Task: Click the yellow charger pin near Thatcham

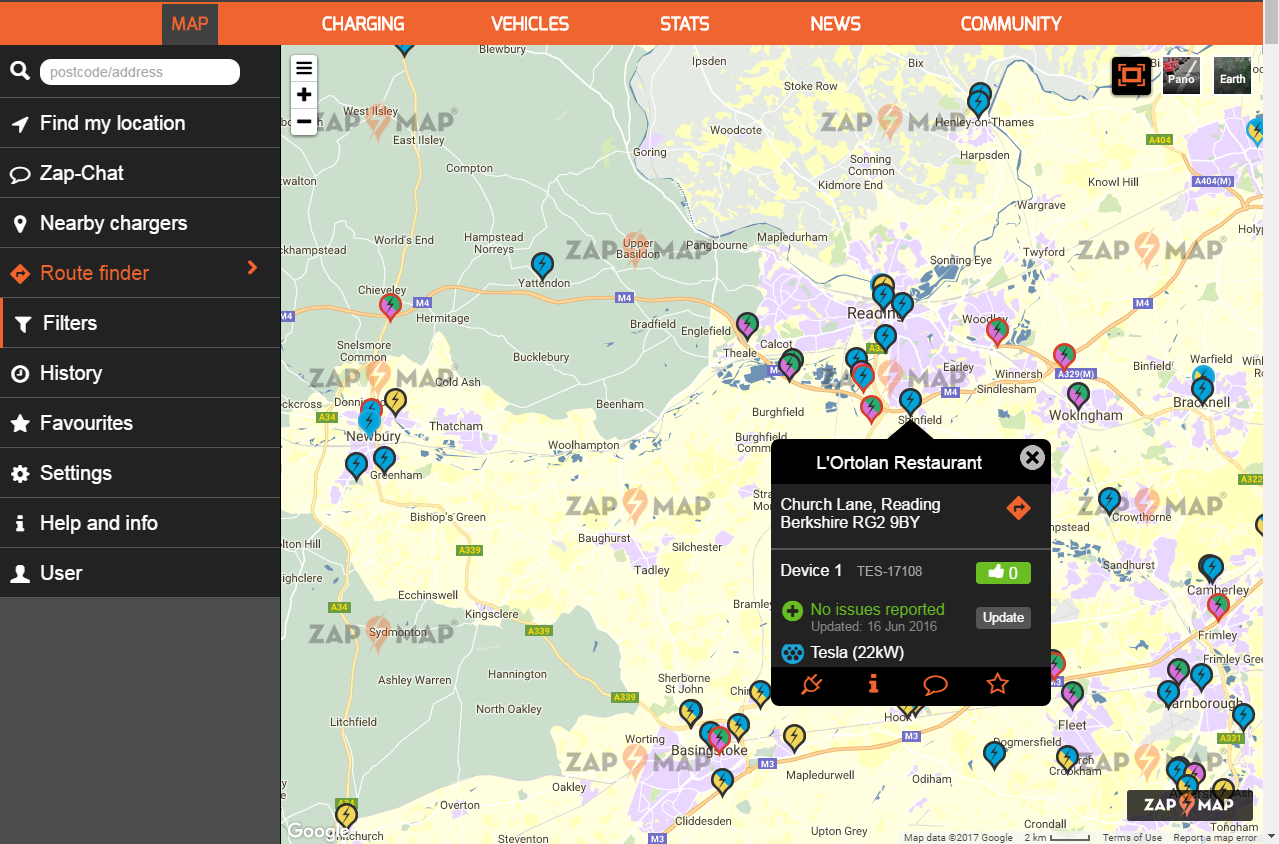Action: click(x=396, y=402)
